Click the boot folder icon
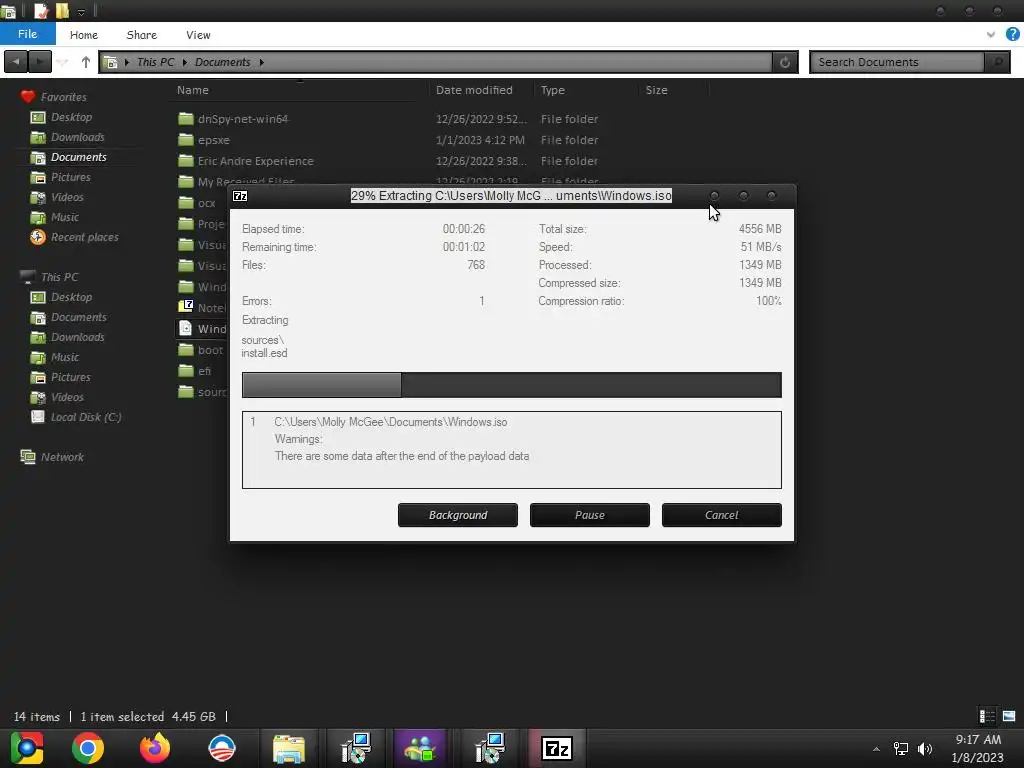The width and height of the screenshot is (1024, 768). click(x=186, y=349)
